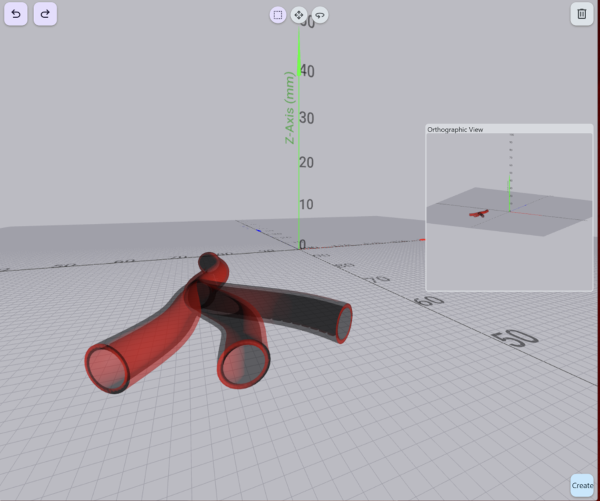Activate the move/pan tool
The image size is (600, 501).
299,15
